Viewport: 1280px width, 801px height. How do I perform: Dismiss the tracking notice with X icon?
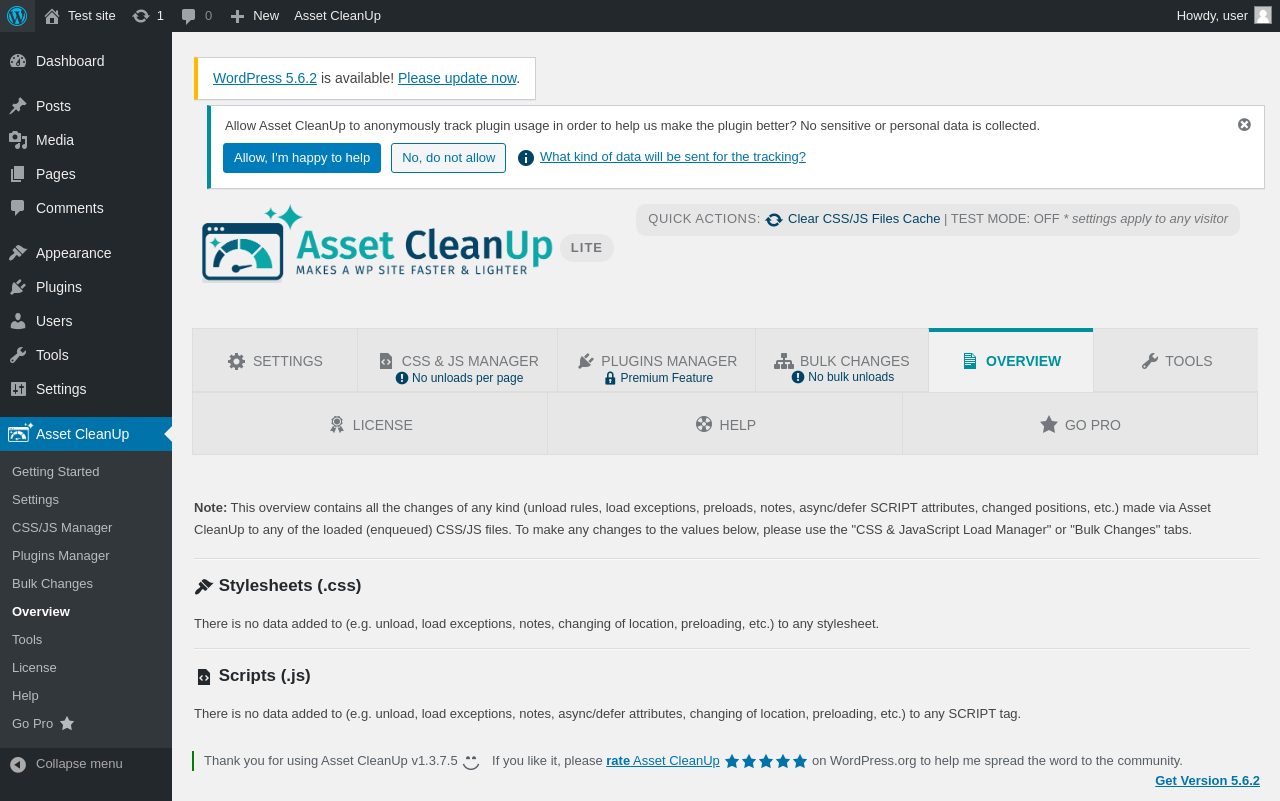(1244, 125)
